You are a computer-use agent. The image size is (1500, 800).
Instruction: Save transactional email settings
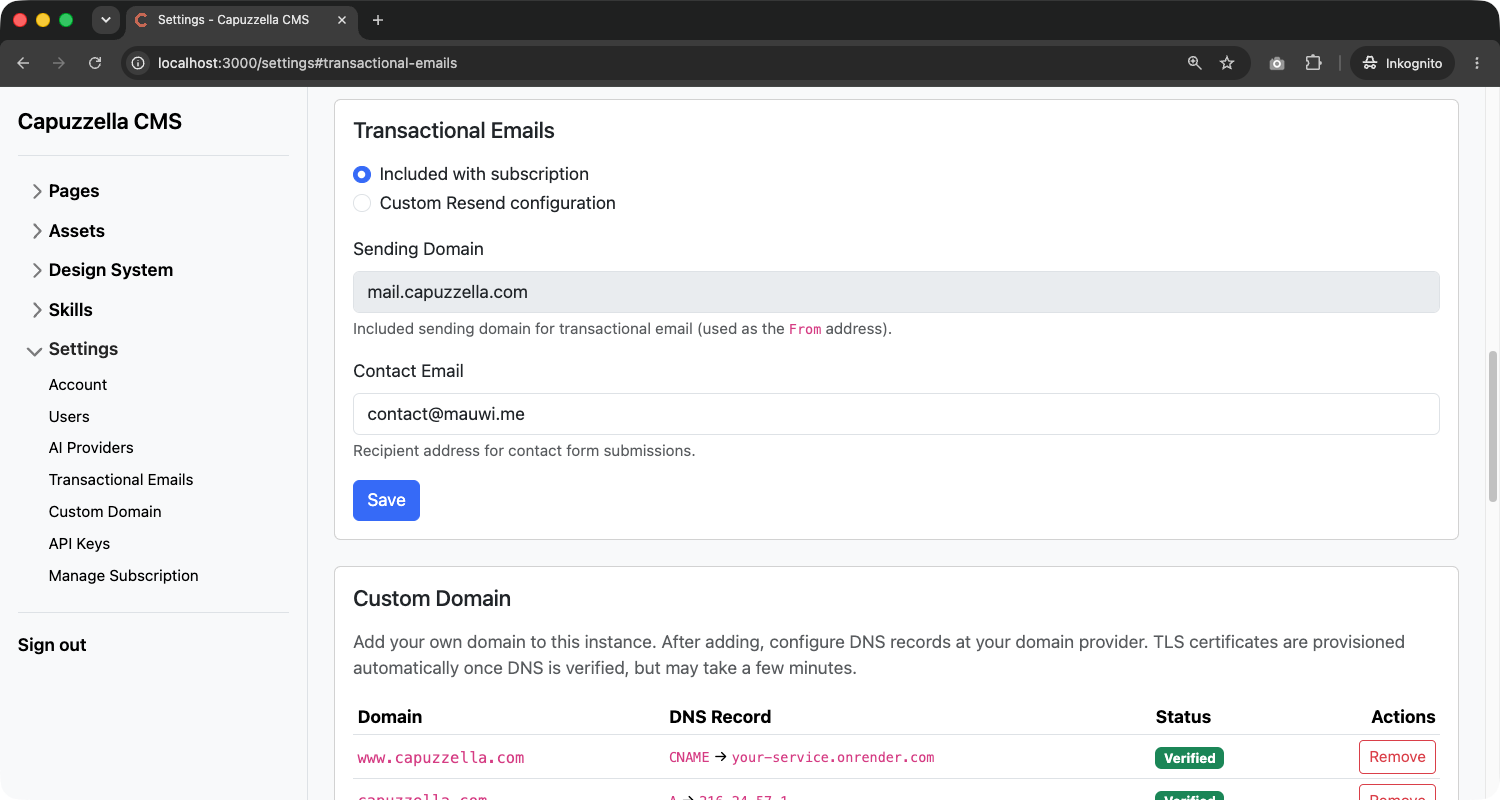pos(386,500)
